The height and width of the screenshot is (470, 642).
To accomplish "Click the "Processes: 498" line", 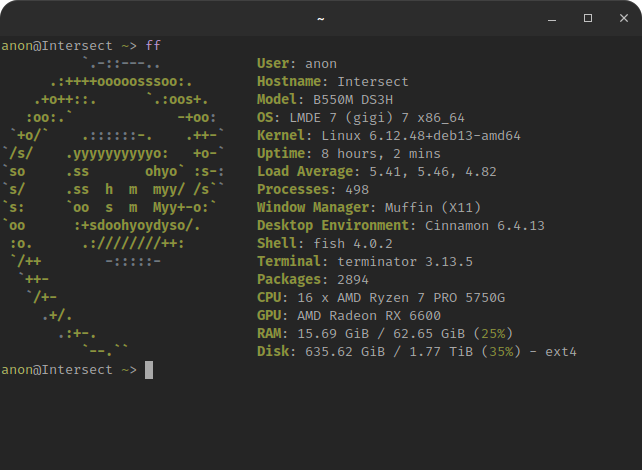I will (x=313, y=190).
